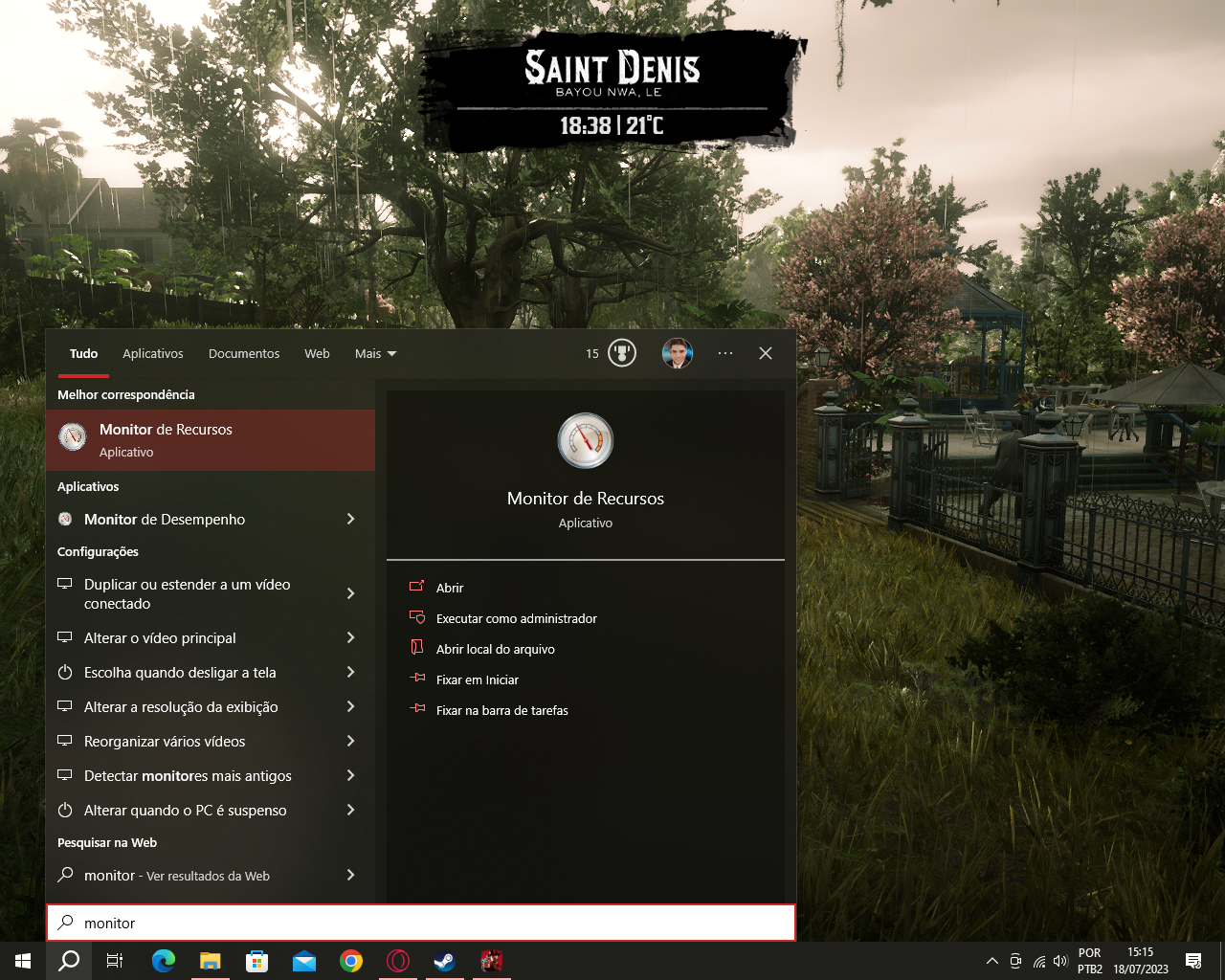Click the large Monitor de Recursos gauge icon
Viewport: 1225px width, 980px height.
[x=586, y=440]
